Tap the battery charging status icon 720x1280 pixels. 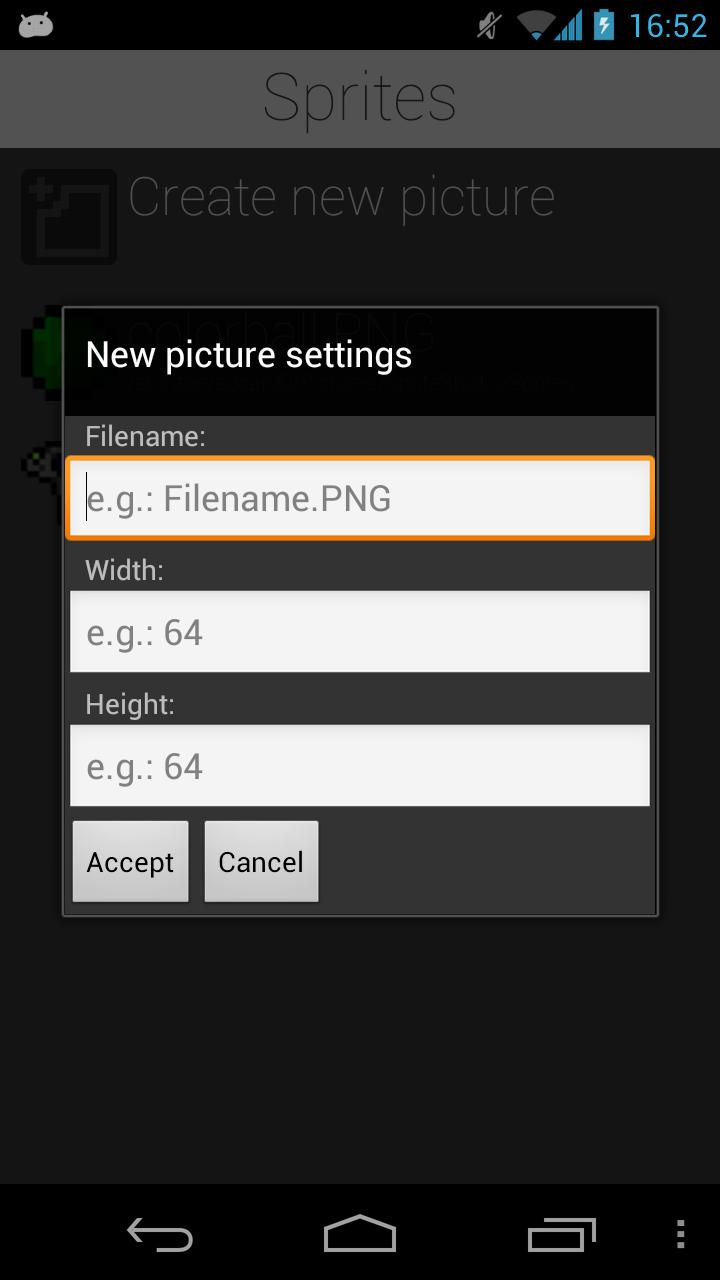coord(604,24)
